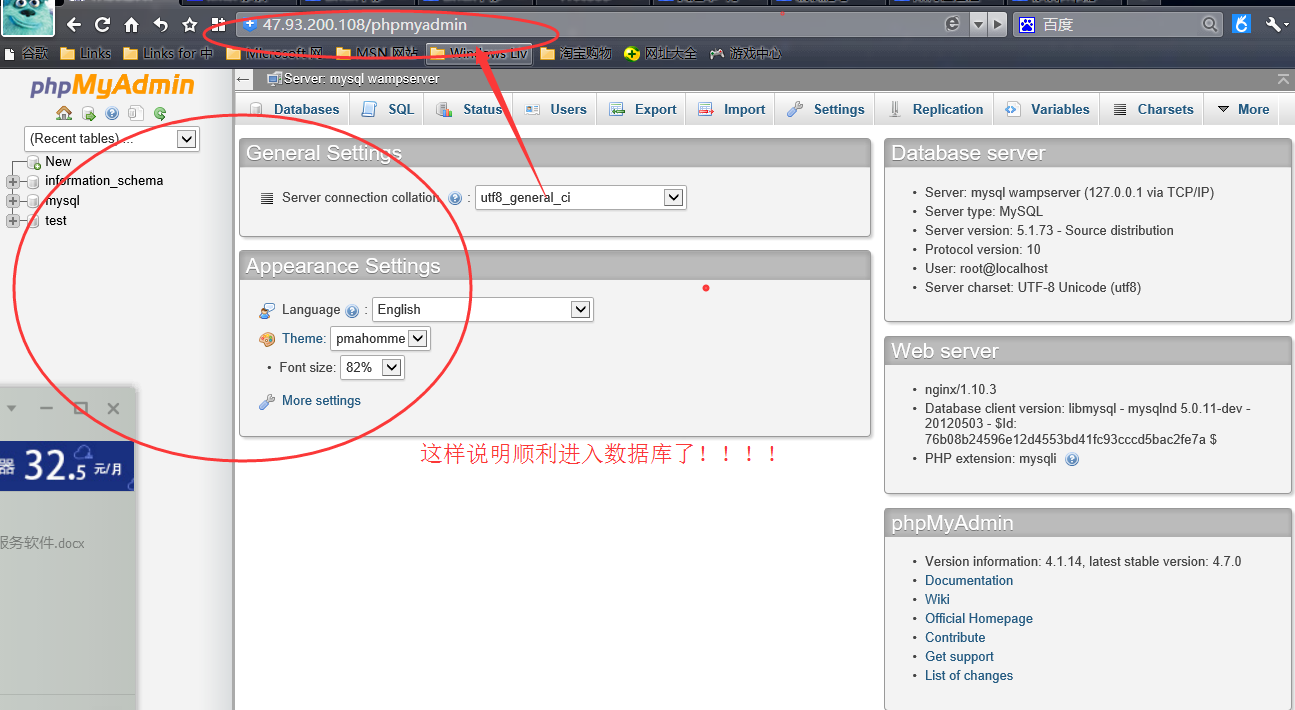
Task: Click the help icon beside PHP extension mysqli
Action: click(x=1072, y=459)
